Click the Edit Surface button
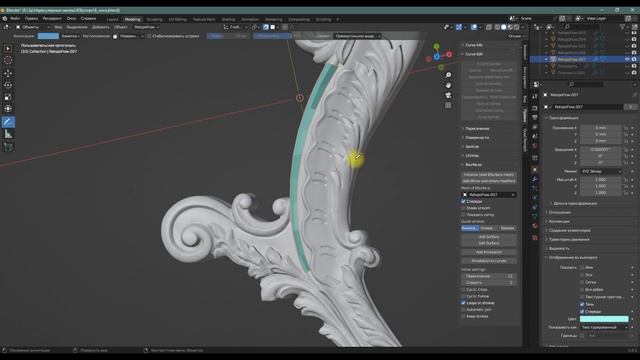Viewport: 640px width, 360px height. coord(489,243)
